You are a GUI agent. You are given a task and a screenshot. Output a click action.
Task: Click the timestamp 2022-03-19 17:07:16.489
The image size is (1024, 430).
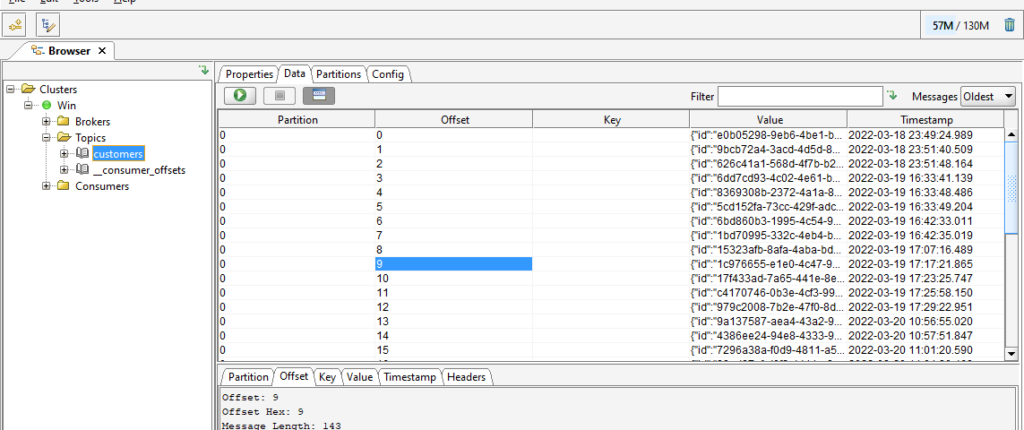[910, 250]
